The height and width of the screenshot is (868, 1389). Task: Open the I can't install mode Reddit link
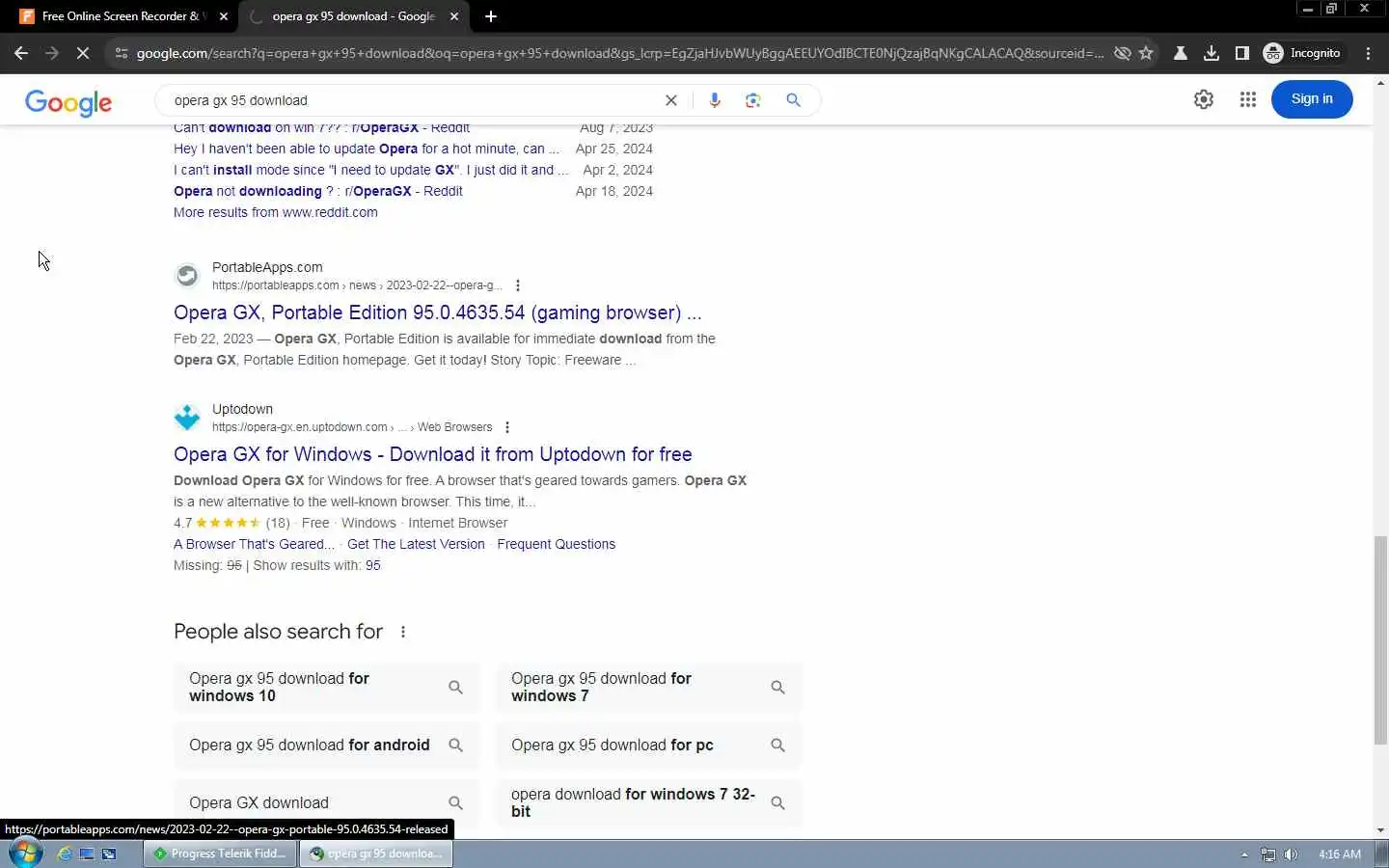click(370, 170)
